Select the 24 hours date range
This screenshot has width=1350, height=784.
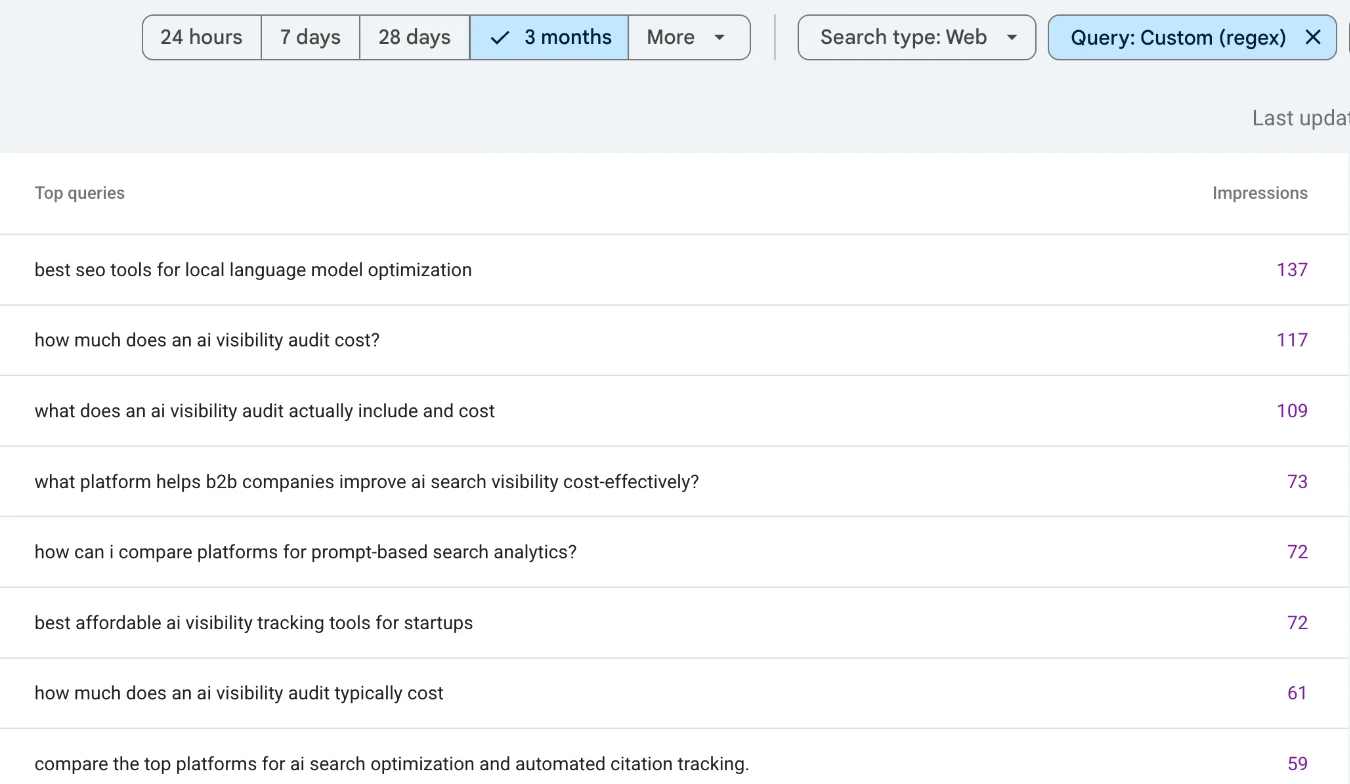click(x=202, y=37)
